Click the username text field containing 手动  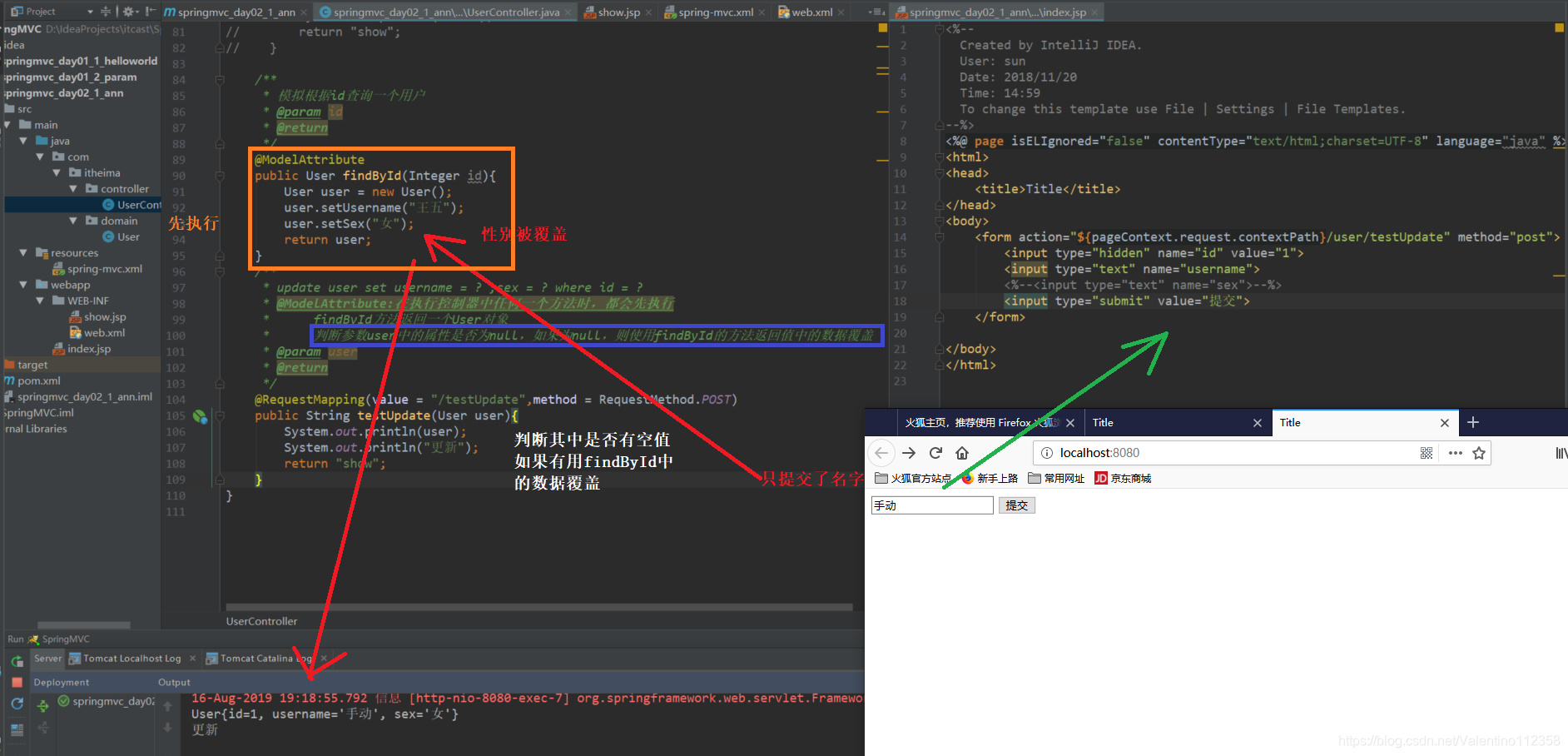(x=932, y=505)
